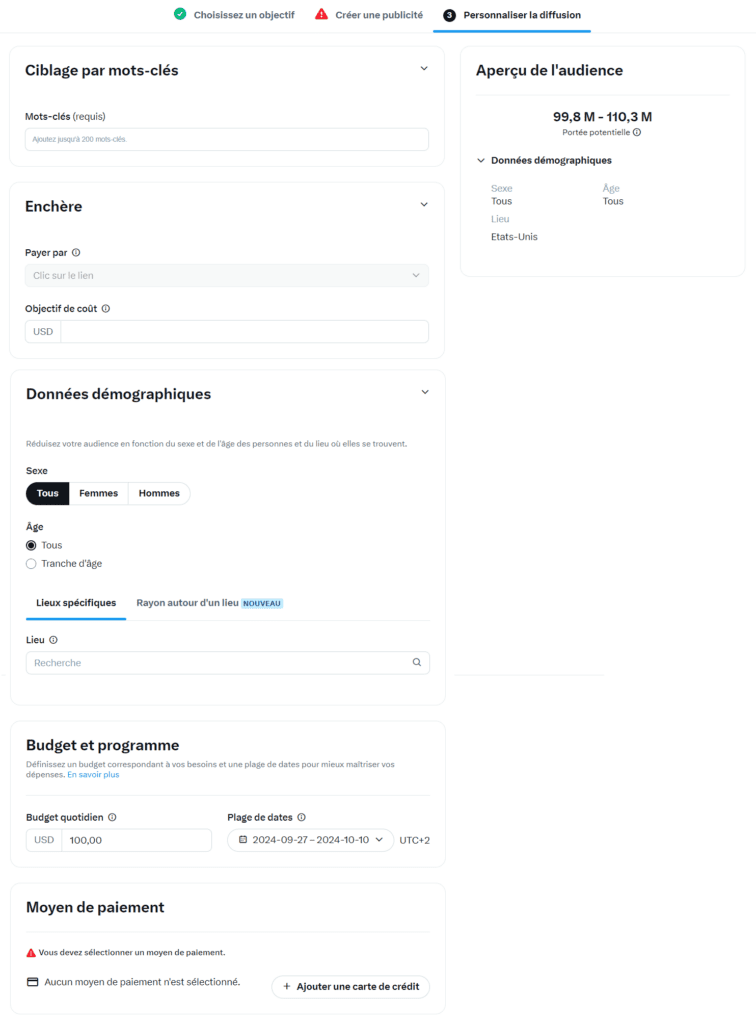Click the red warning icon on Créer une publicité
Screen dimensions: 756x1024
click(x=321, y=14)
